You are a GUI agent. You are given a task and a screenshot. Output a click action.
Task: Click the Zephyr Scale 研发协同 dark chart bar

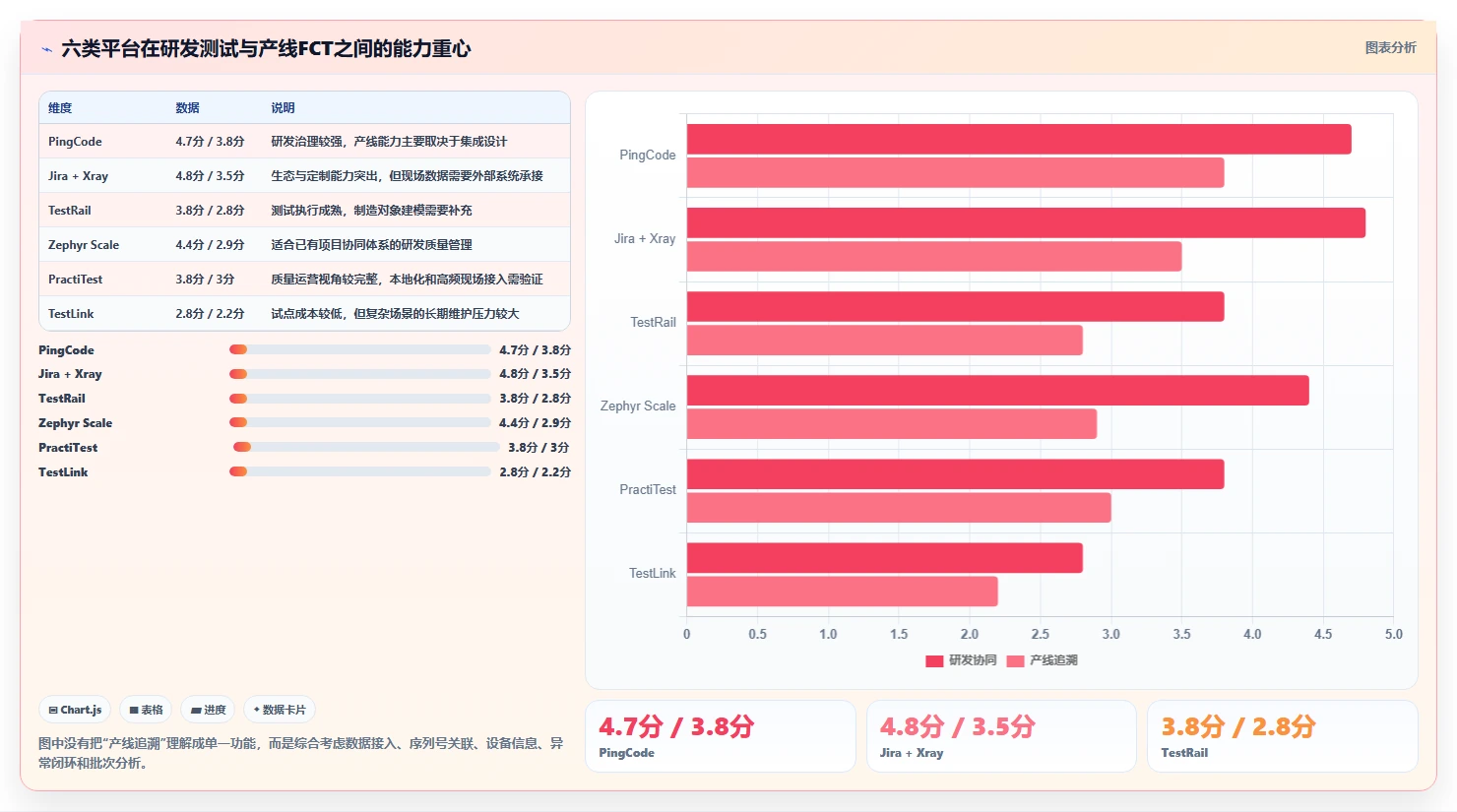click(998, 390)
